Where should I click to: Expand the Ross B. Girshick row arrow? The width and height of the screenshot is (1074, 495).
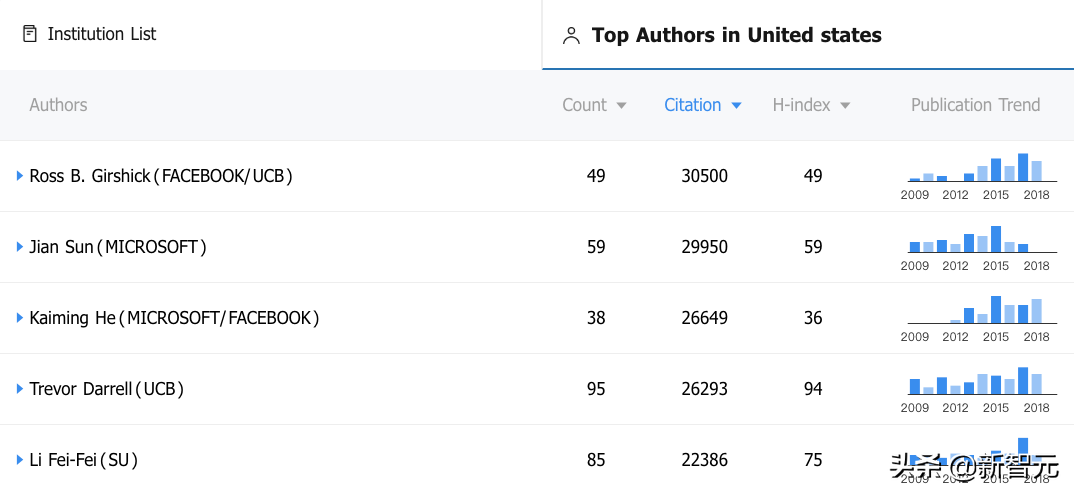[20, 176]
